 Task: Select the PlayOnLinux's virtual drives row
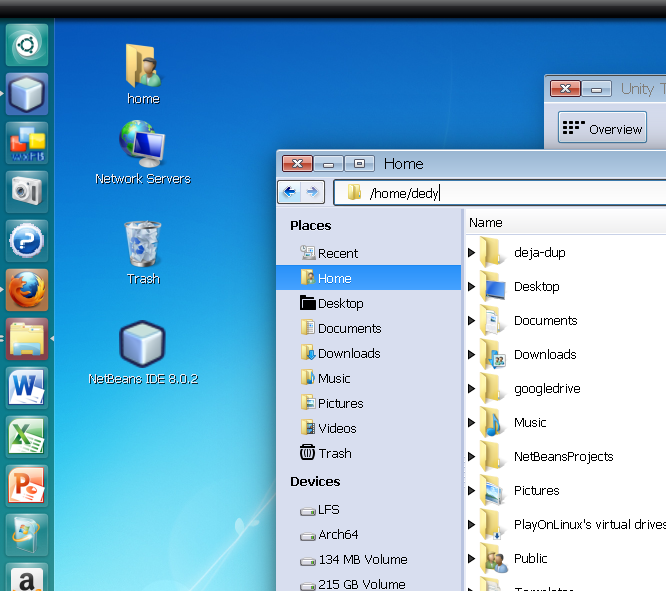coord(566,524)
